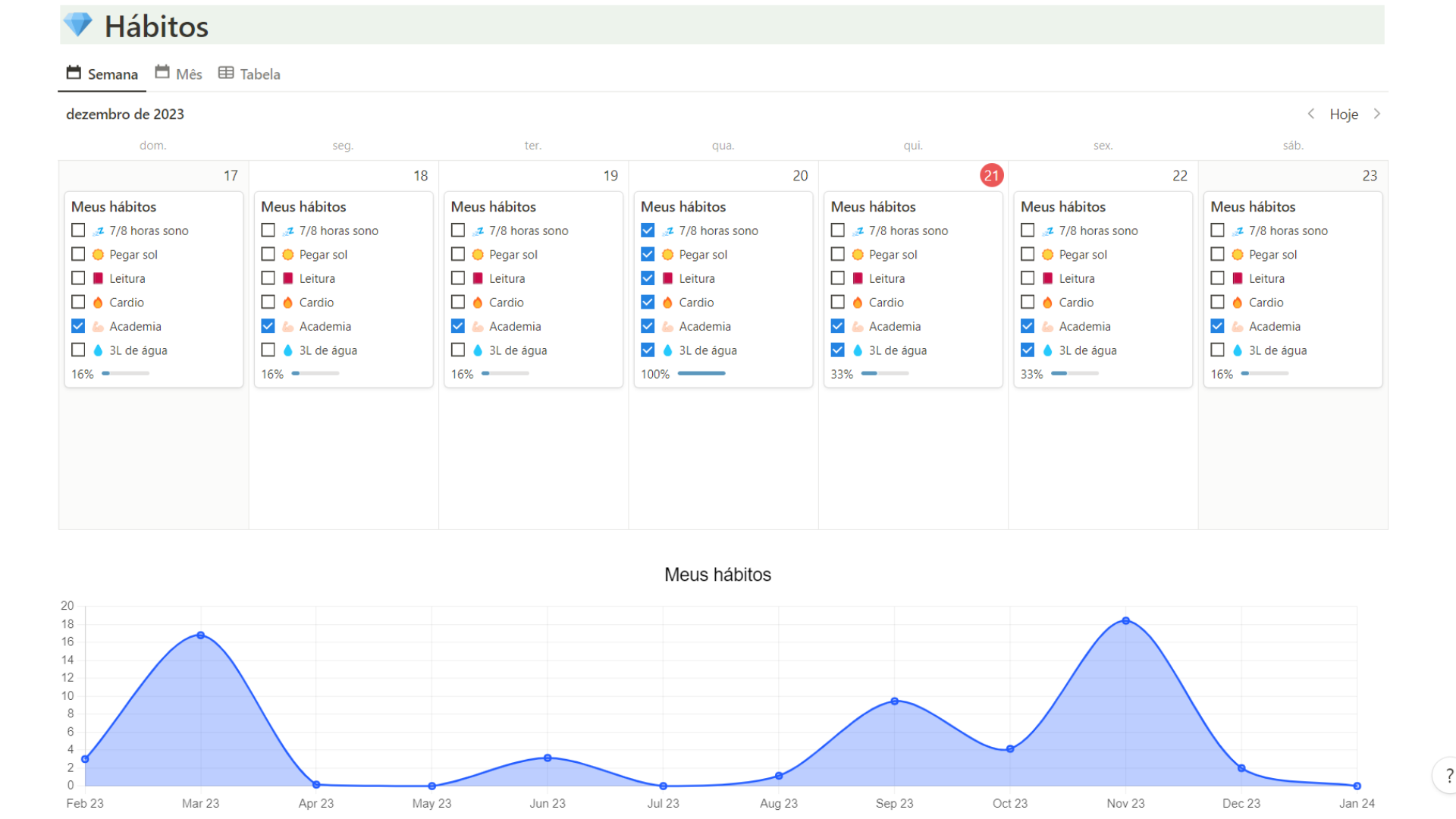Open the help question mark button
Screen dimensions: 1456x819
point(1448,776)
